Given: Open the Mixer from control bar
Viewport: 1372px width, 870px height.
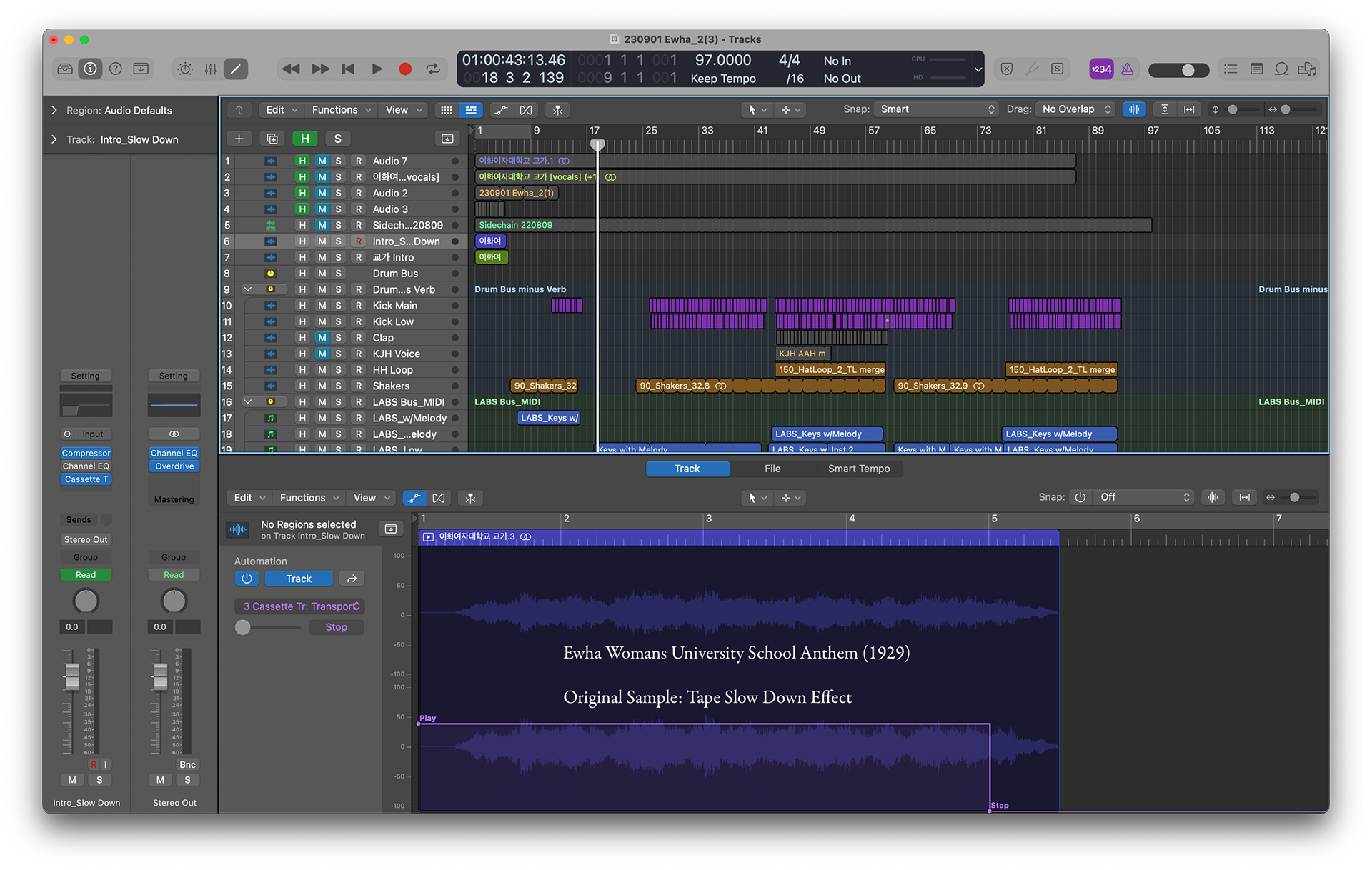Looking at the screenshot, I should [x=210, y=69].
